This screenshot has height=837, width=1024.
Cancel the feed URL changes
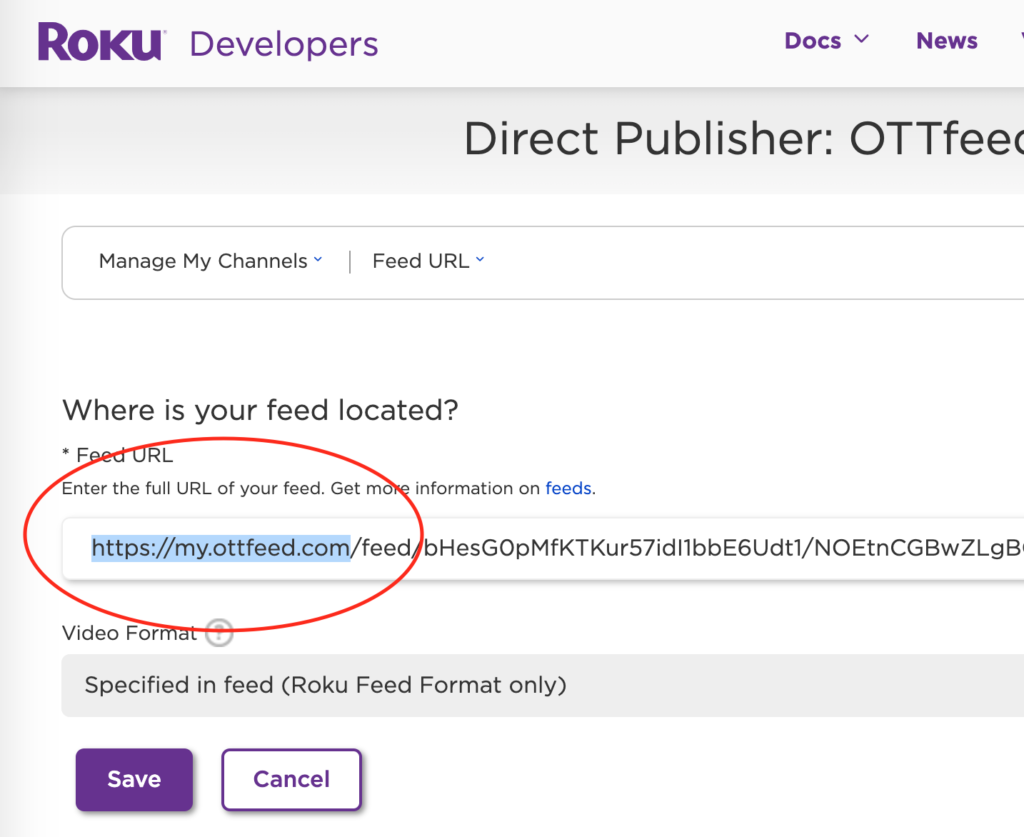[291, 780]
